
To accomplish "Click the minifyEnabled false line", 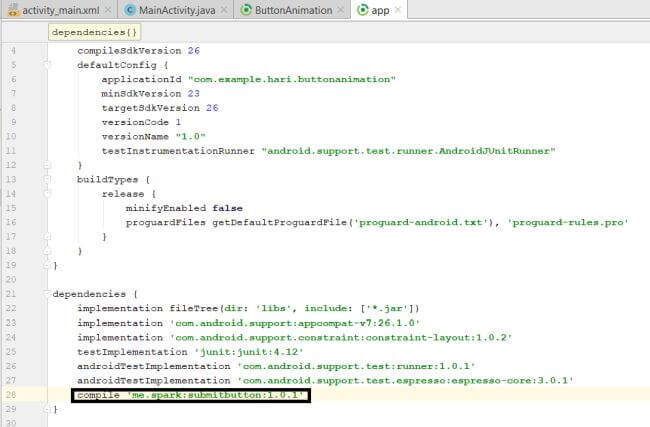I will pos(184,208).
